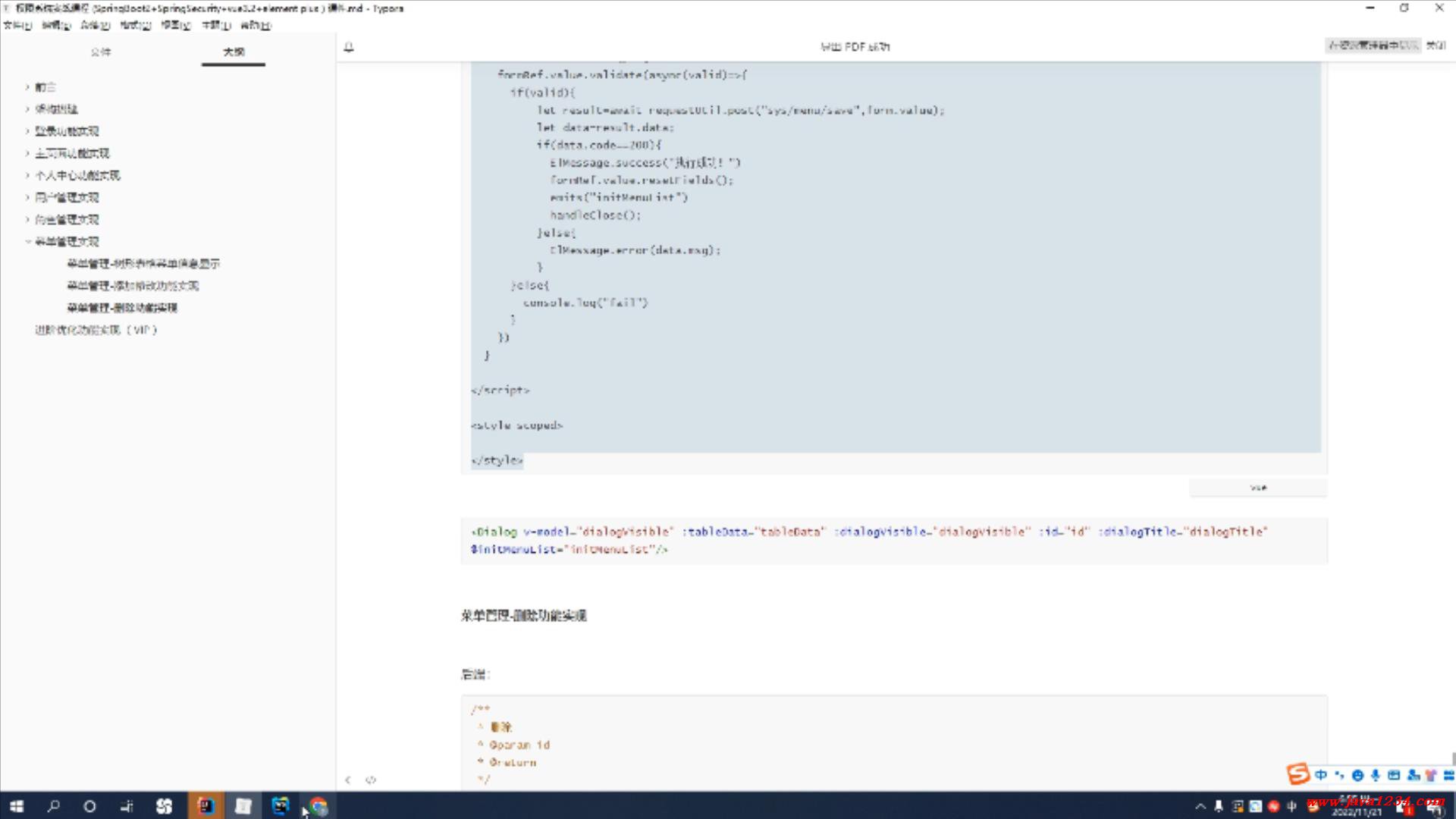Open the emoji panel on Sogou bar
The image size is (1456, 819).
point(1357,775)
